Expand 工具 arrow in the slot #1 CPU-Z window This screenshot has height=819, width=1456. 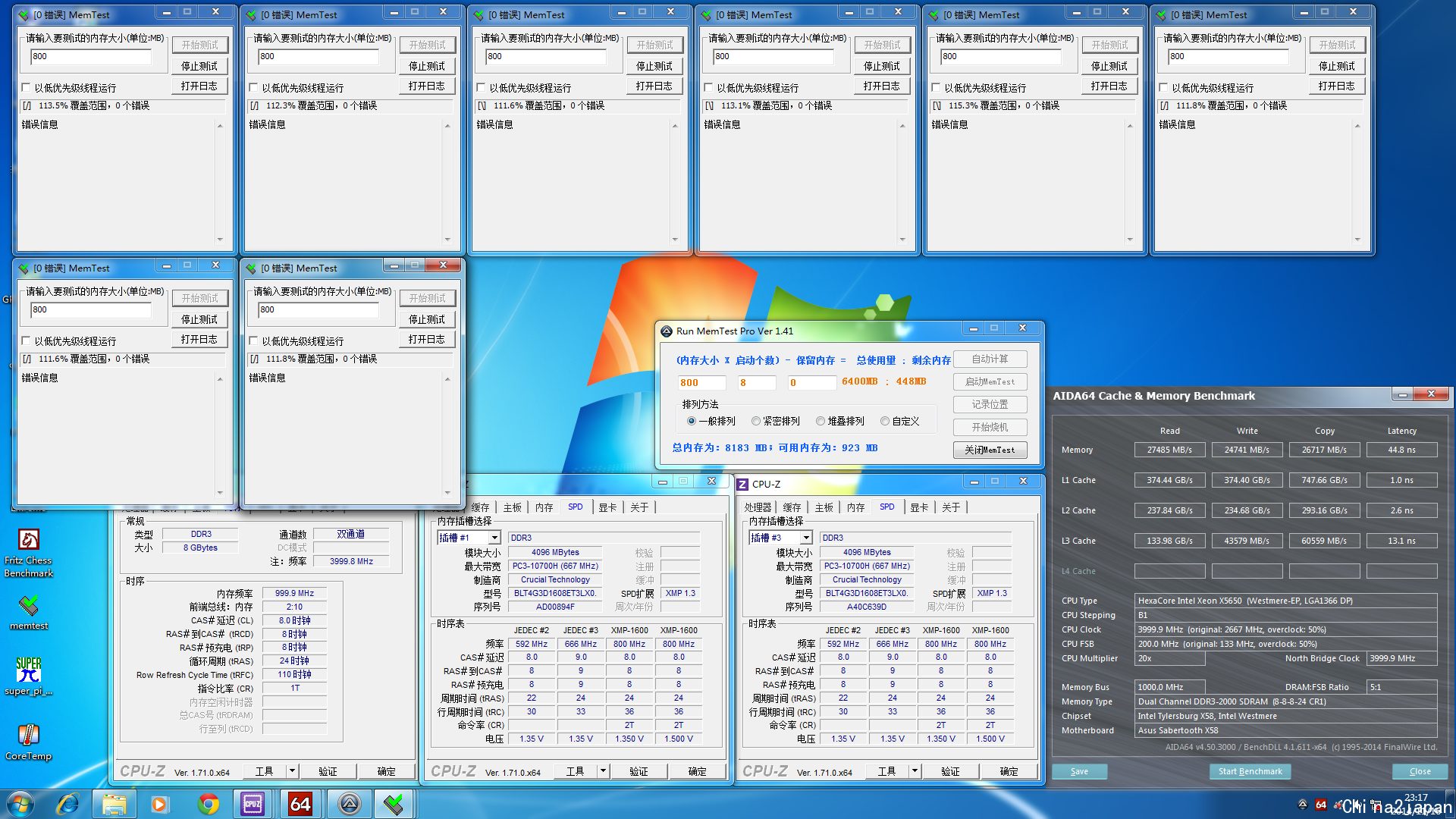pos(604,771)
